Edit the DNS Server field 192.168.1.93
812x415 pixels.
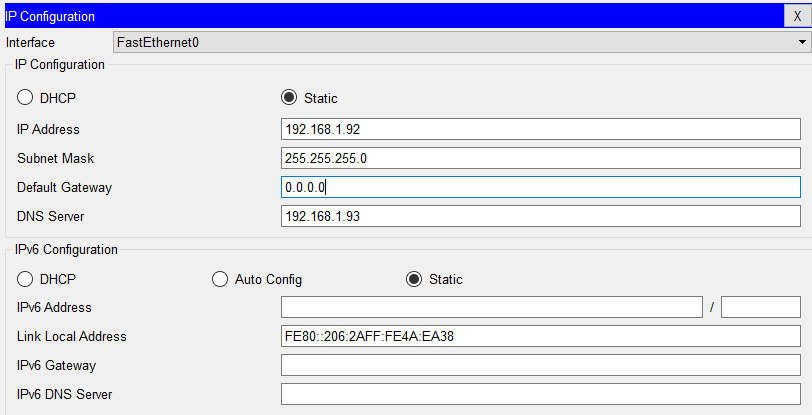[x=541, y=216]
